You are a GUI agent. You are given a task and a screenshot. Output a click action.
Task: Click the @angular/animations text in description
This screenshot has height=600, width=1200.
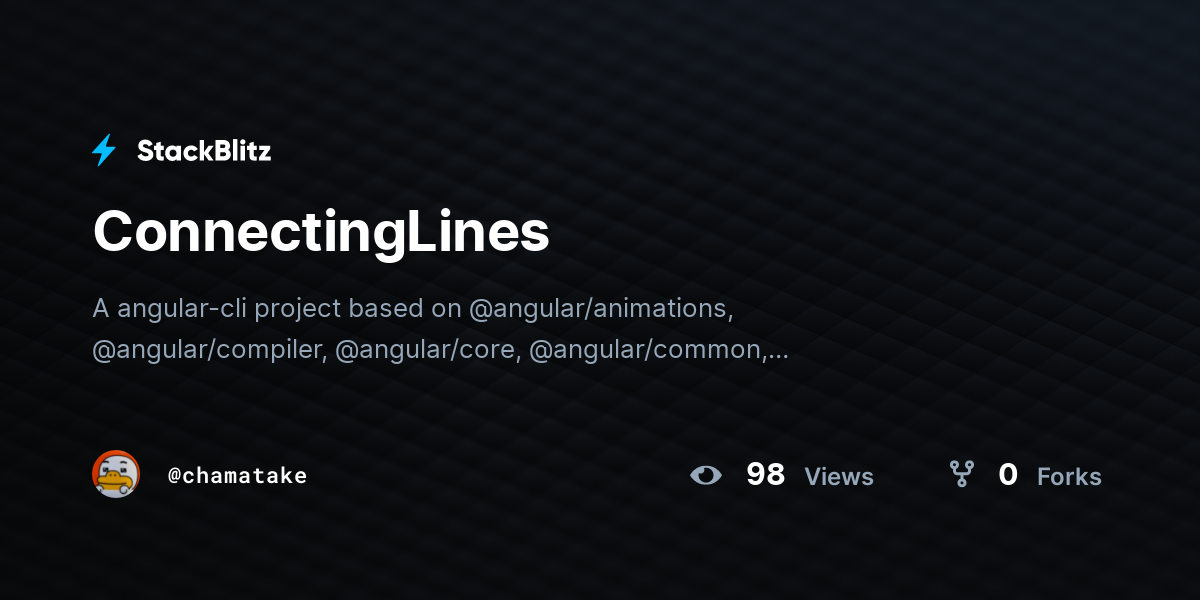coord(601,309)
